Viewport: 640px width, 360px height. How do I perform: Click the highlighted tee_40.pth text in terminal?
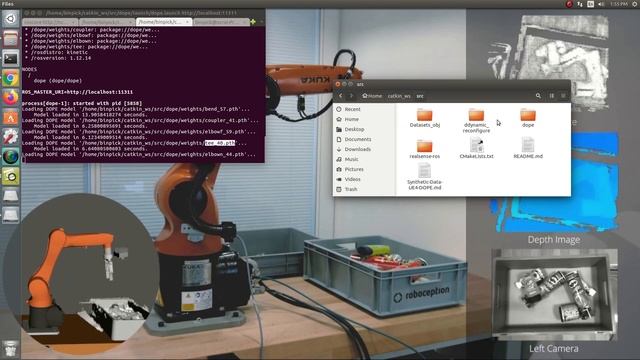point(220,143)
